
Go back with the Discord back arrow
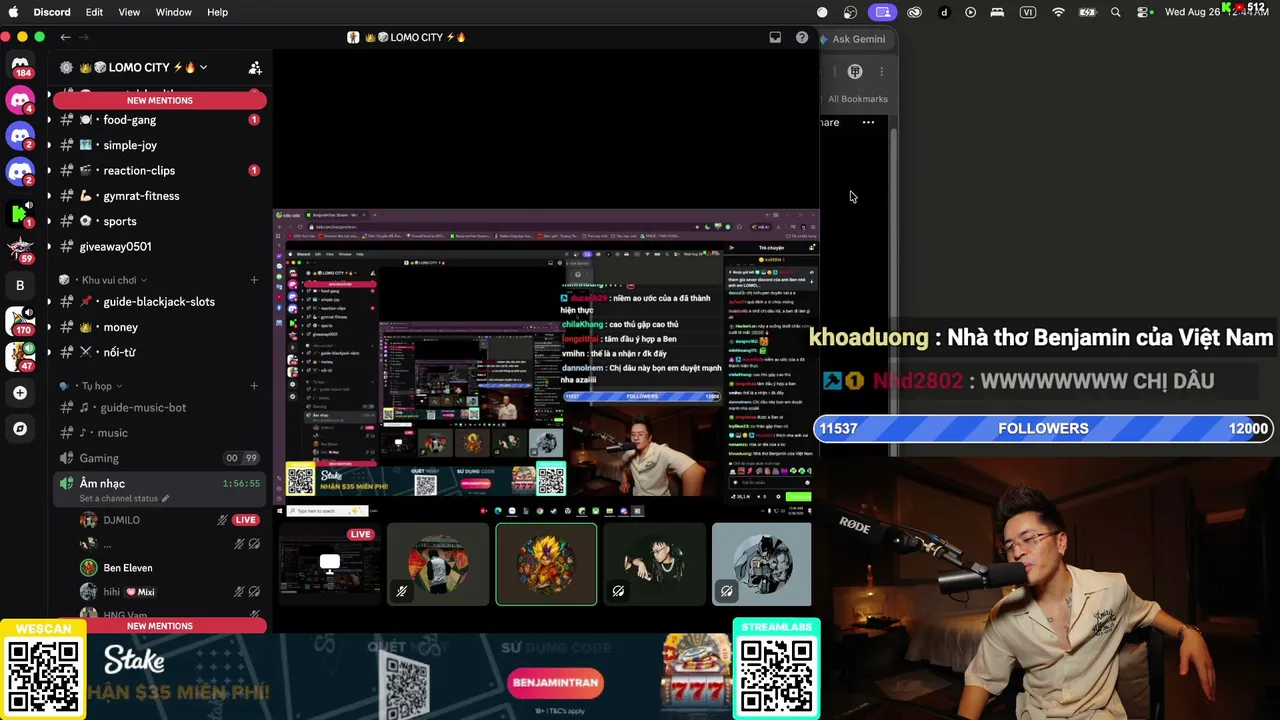point(65,37)
